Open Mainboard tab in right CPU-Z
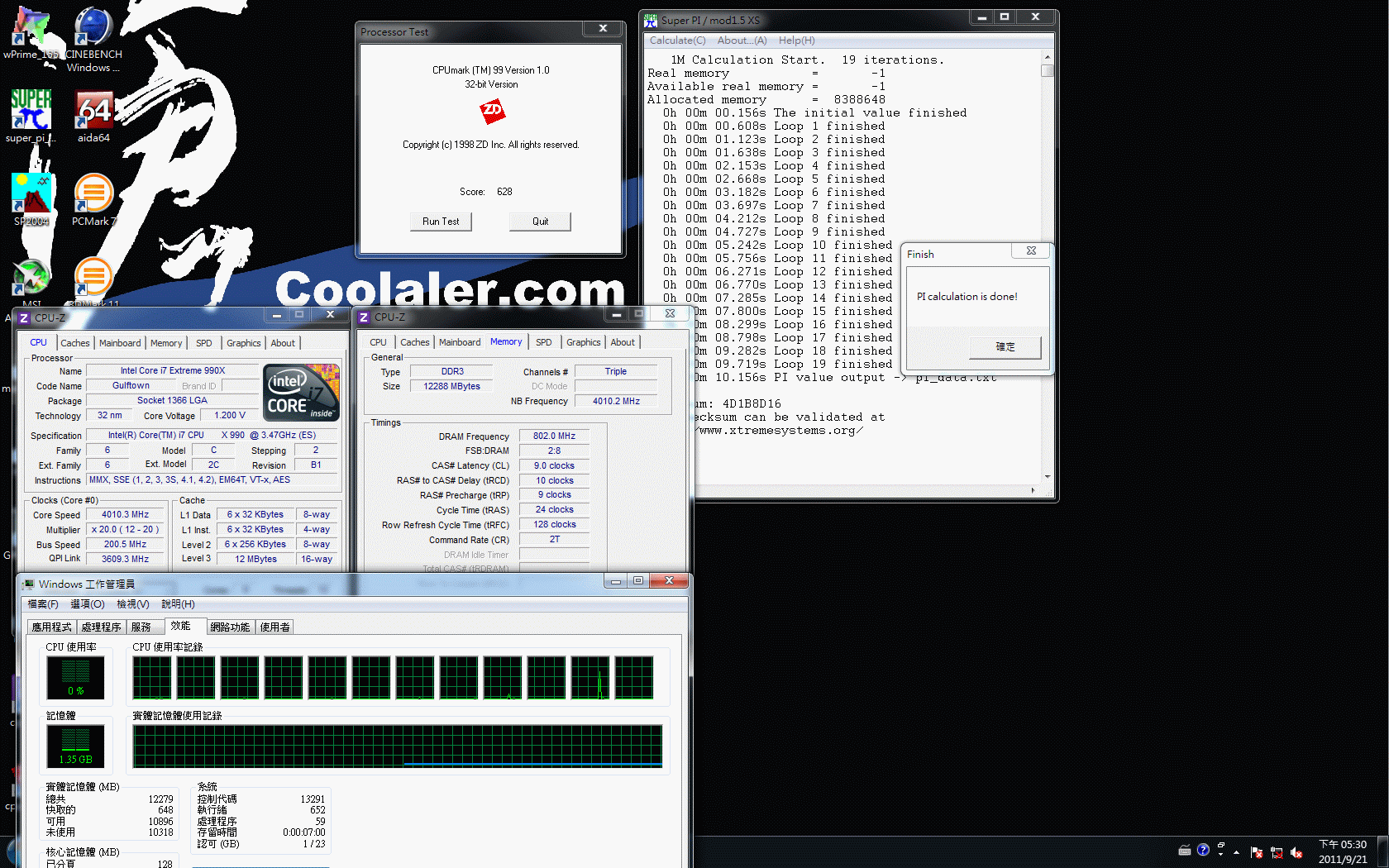 tap(460, 342)
